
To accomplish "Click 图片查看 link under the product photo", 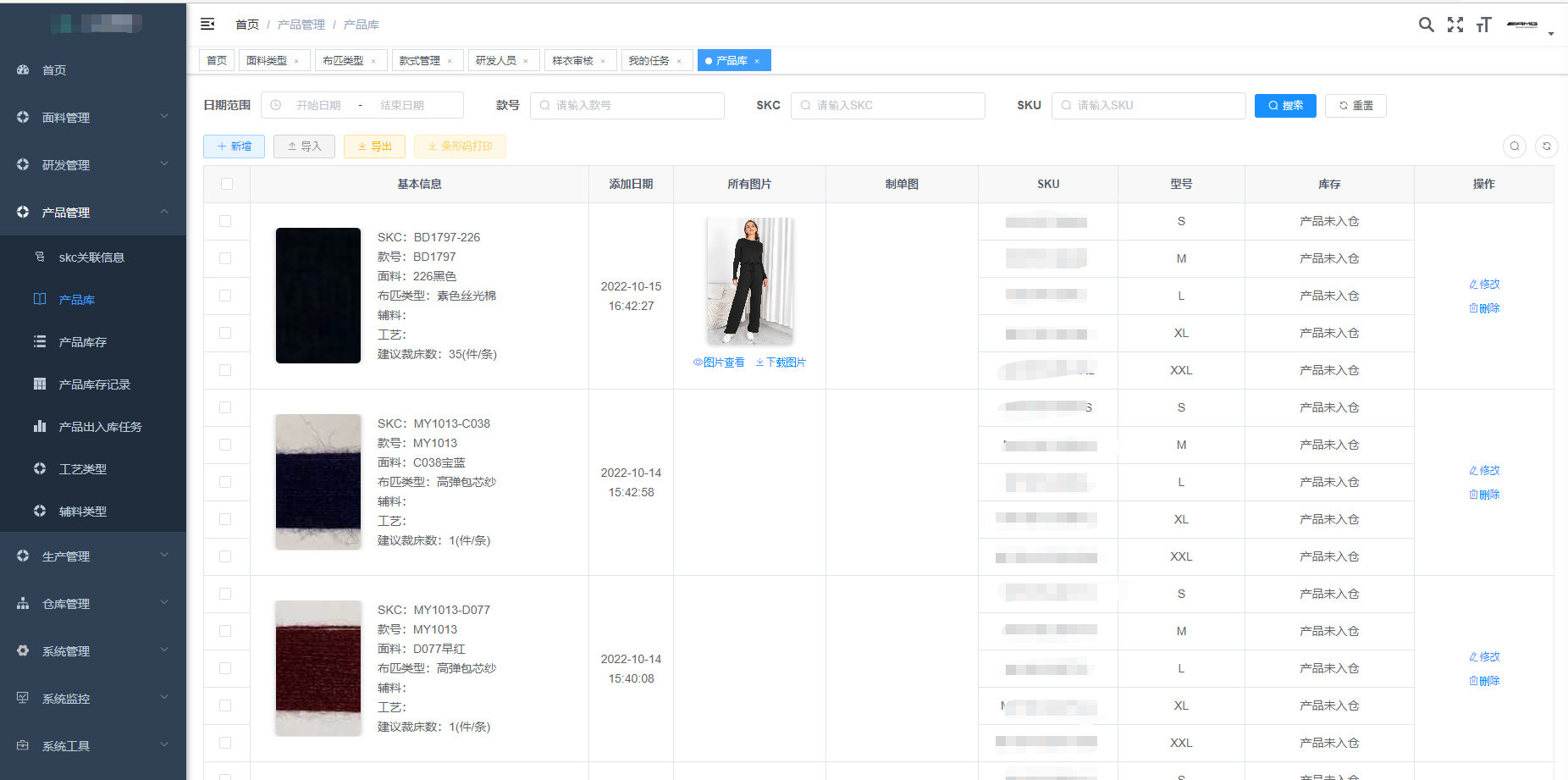I will (x=719, y=362).
